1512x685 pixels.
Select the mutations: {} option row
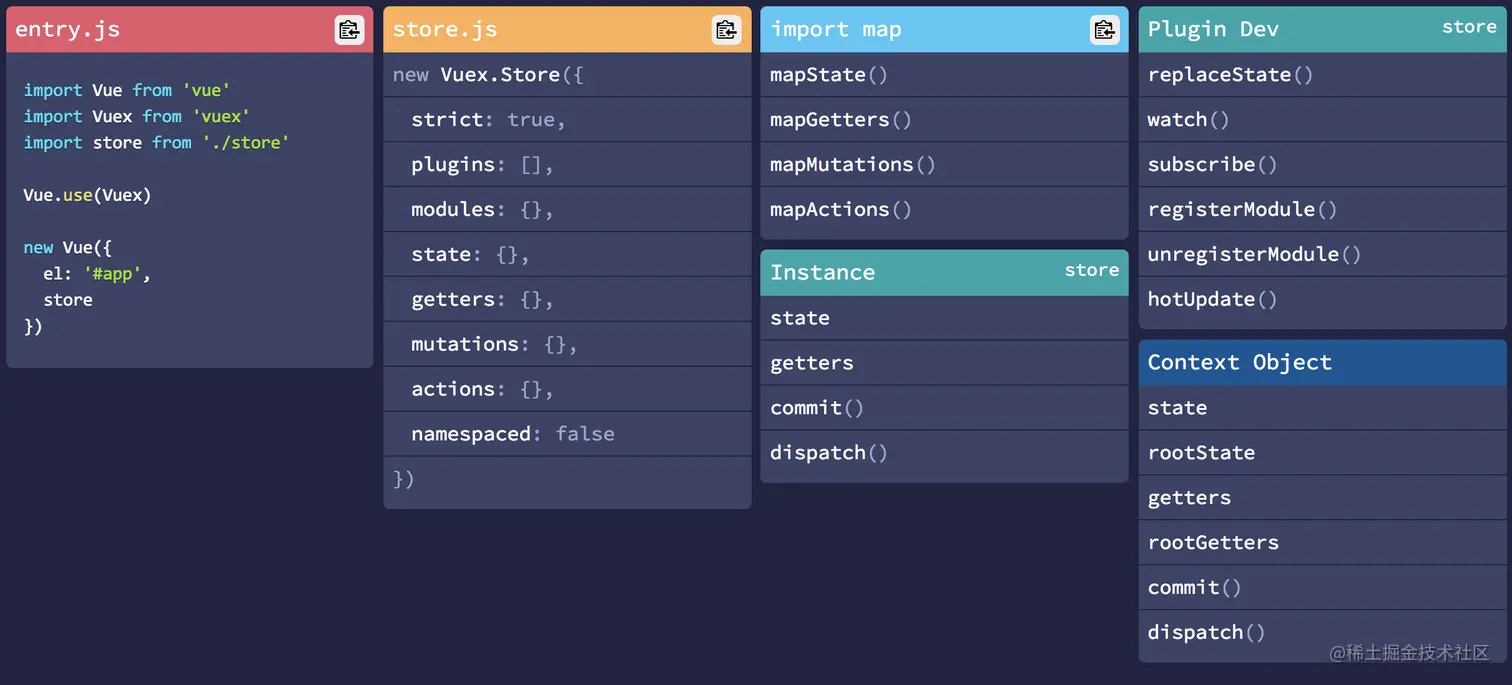click(567, 345)
